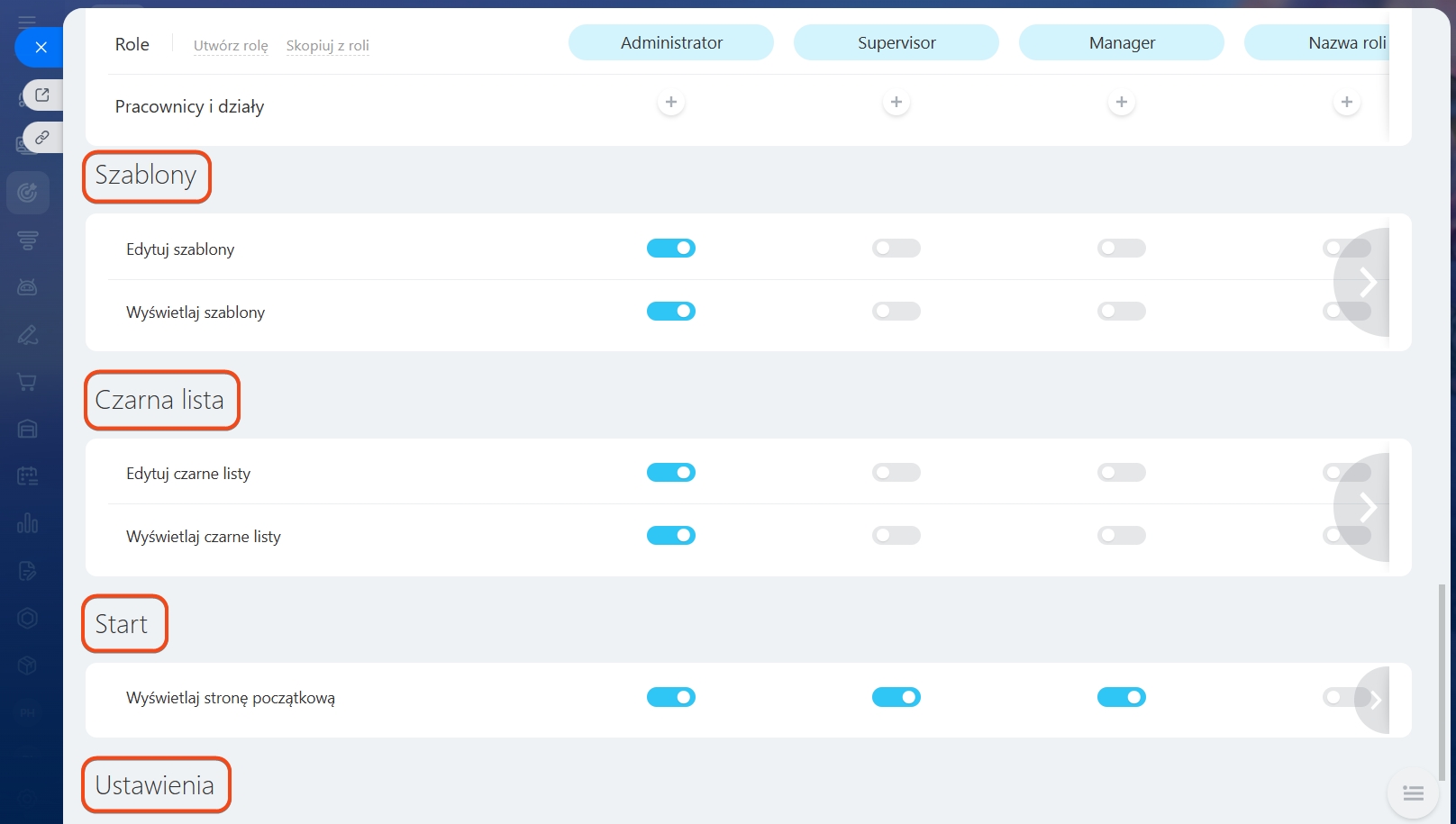Screen dimensions: 1456x824
Task: Enable Edytuj czarne listy for Manager
Action: tap(1122, 472)
